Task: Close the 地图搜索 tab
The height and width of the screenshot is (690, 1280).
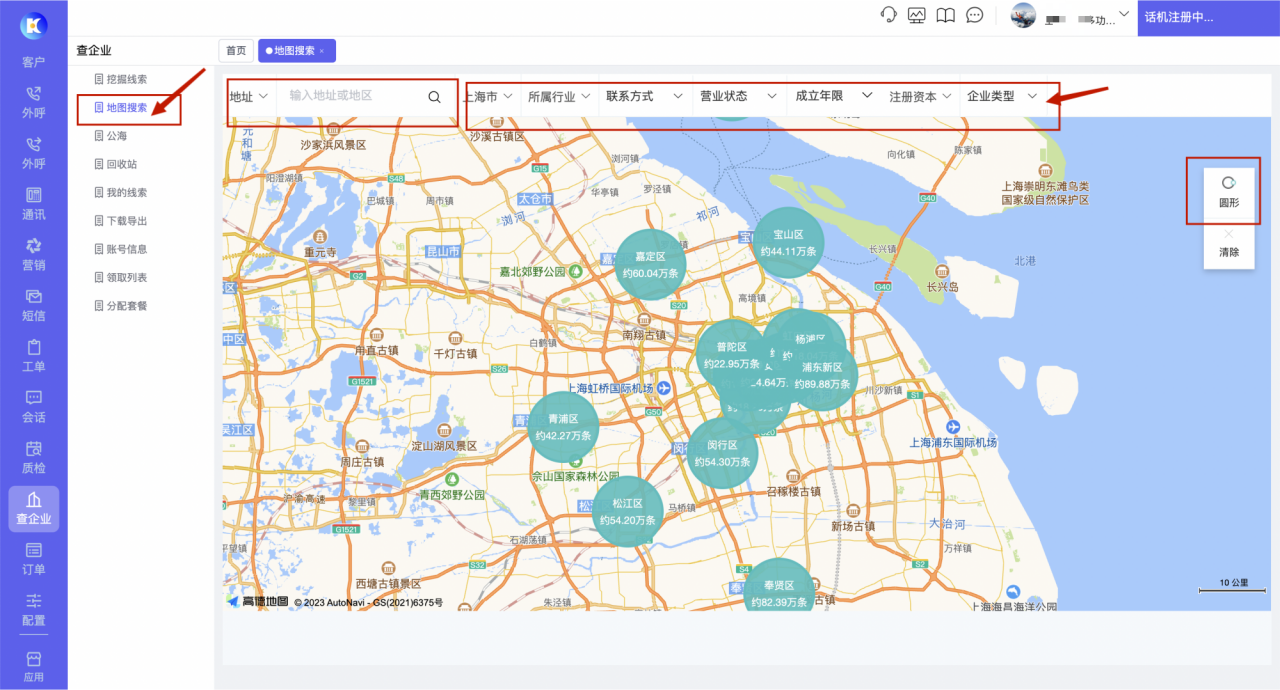Action: click(x=322, y=51)
